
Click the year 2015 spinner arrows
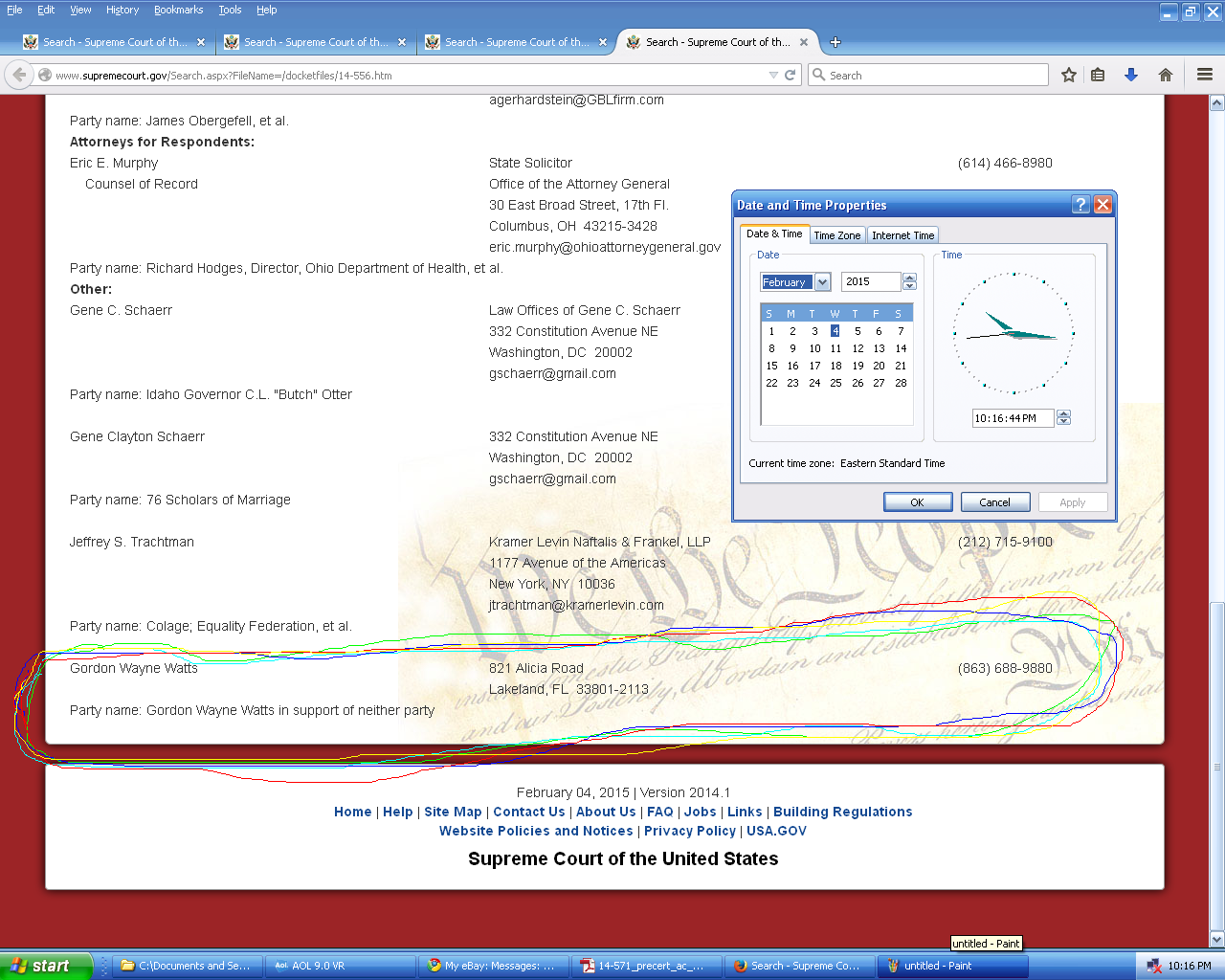(x=909, y=281)
